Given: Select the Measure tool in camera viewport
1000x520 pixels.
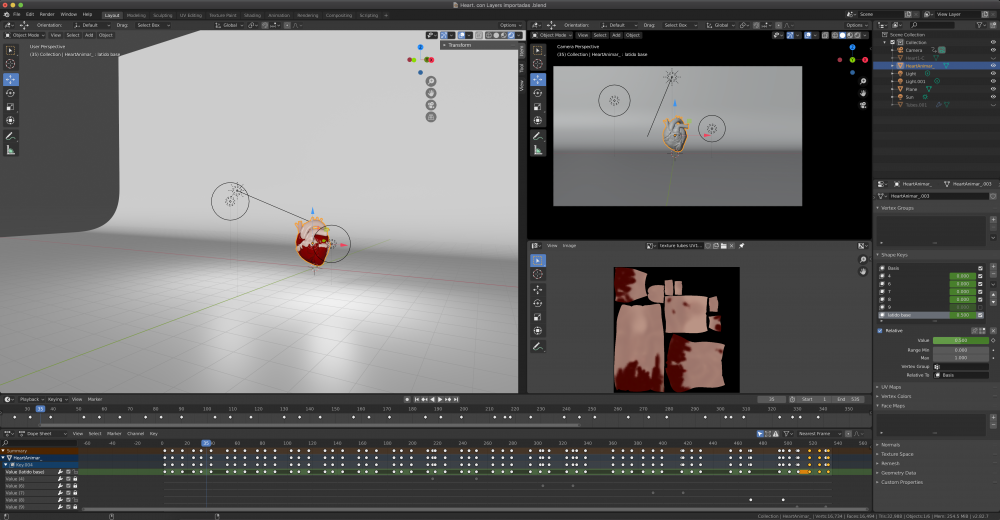Looking at the screenshot, I should coord(538,150).
